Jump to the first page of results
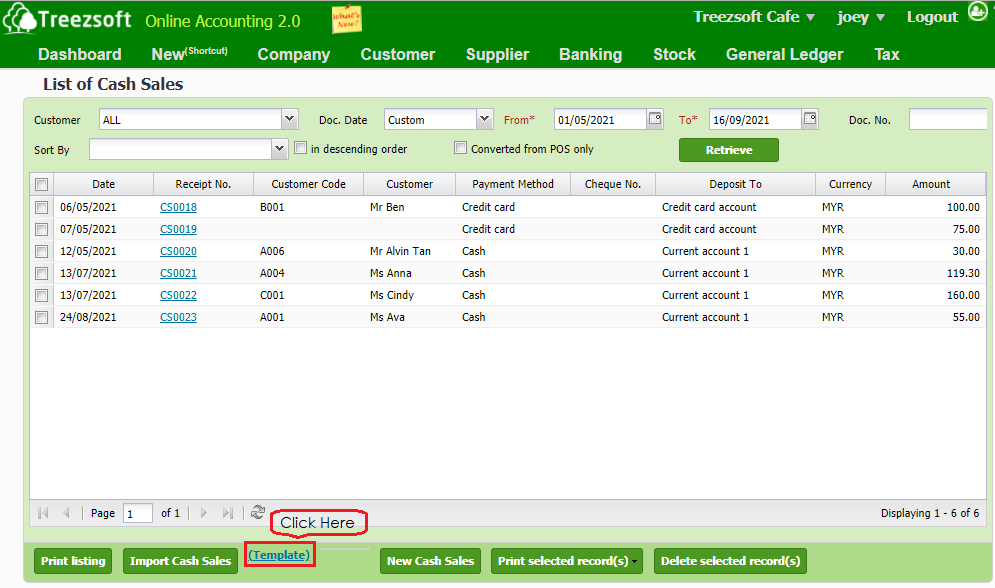The width and height of the screenshot is (995, 588). click(x=42, y=512)
